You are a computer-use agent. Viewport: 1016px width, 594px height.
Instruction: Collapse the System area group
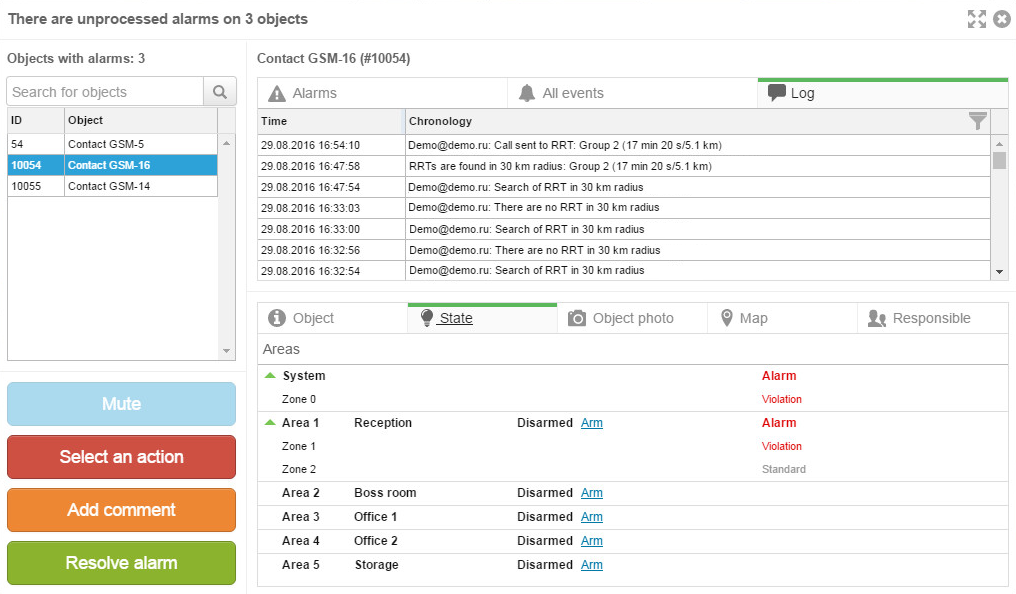[270, 376]
